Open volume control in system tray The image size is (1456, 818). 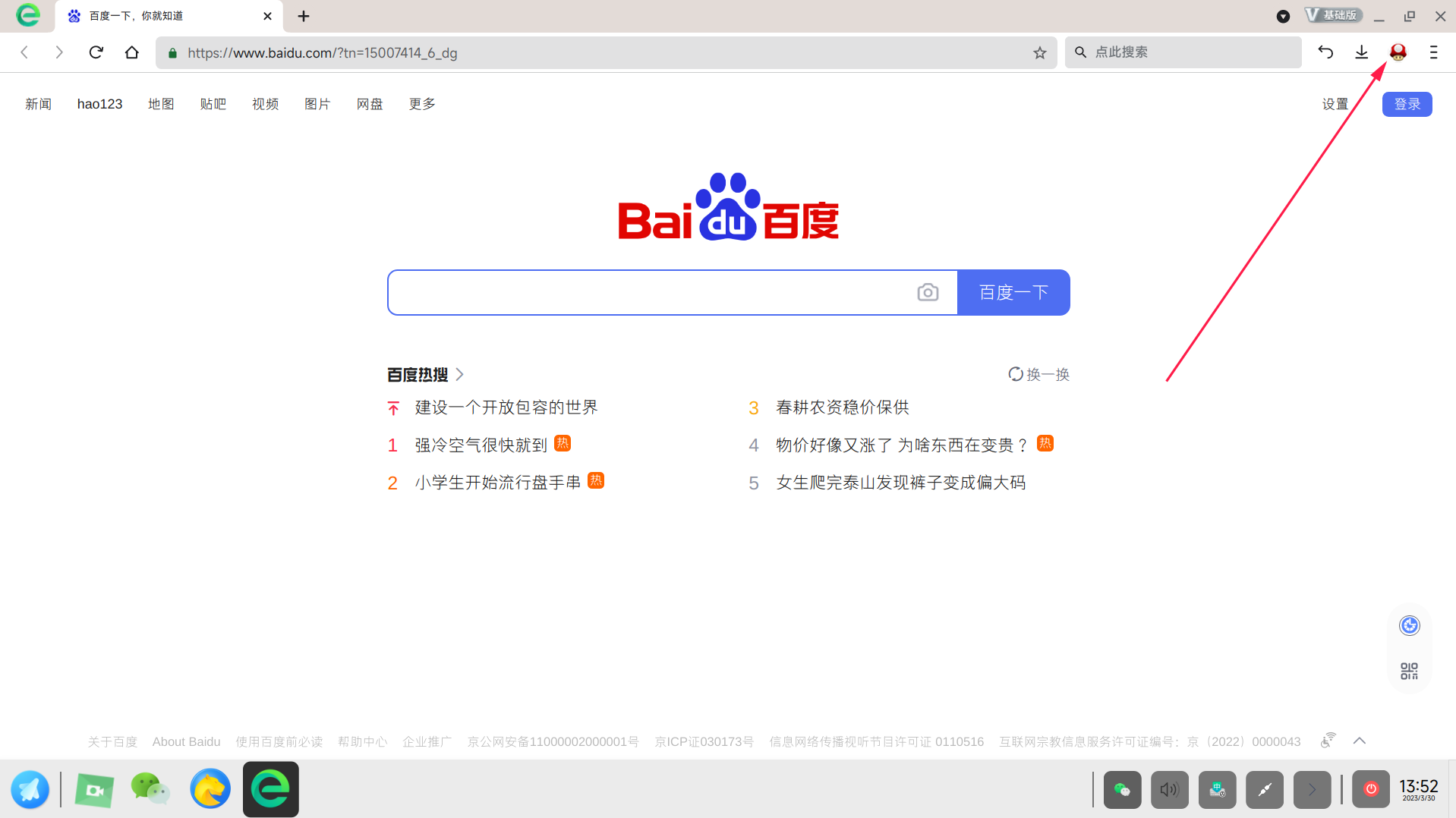(1170, 790)
